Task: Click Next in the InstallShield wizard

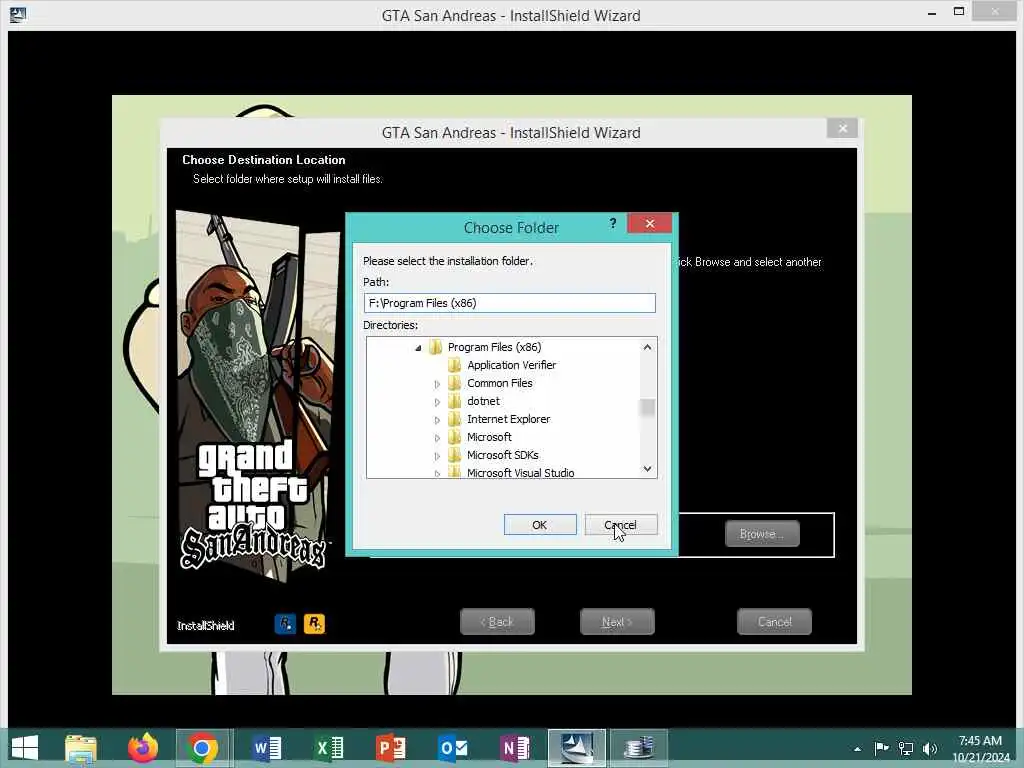Action: 616,622
